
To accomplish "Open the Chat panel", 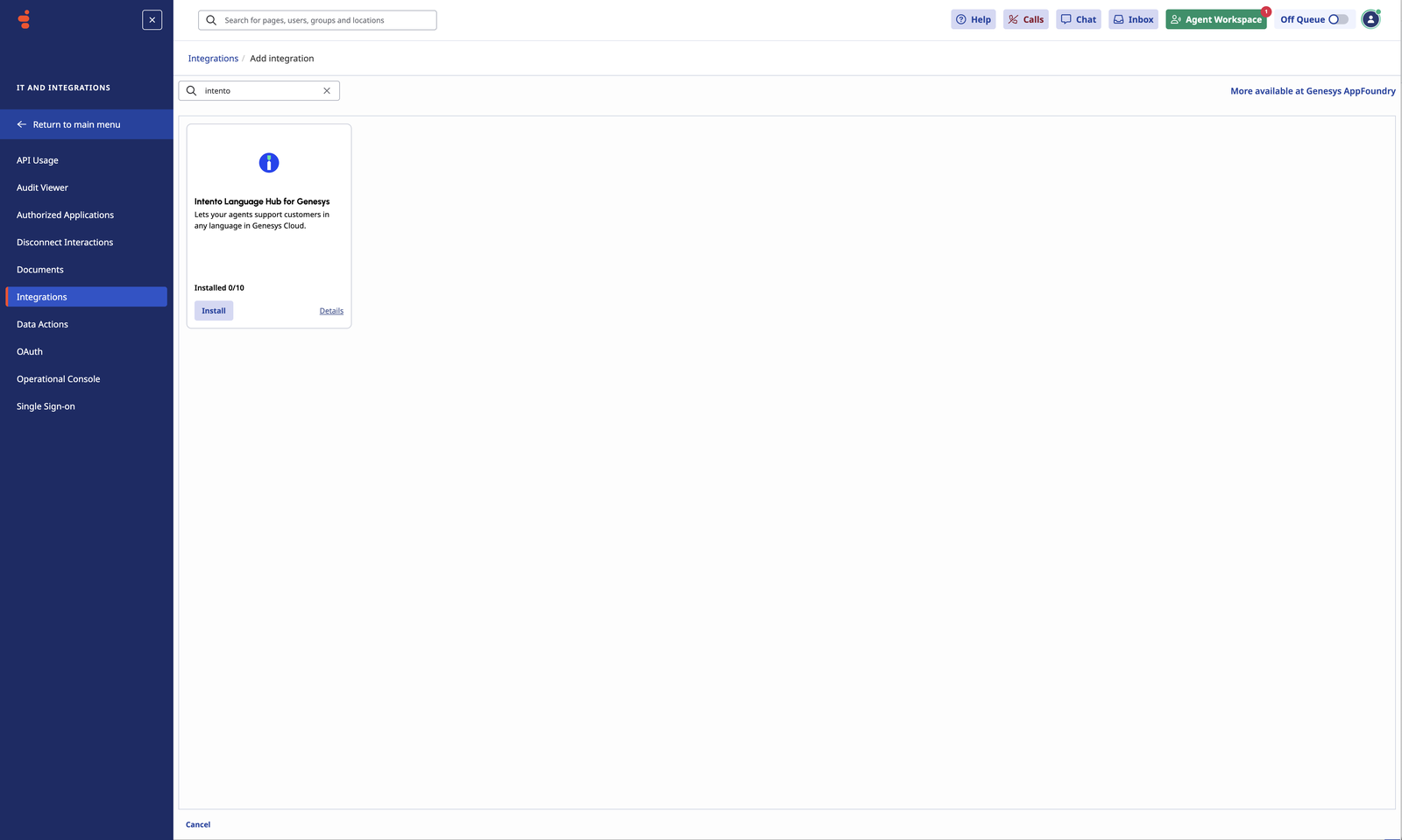I will coord(1078,19).
